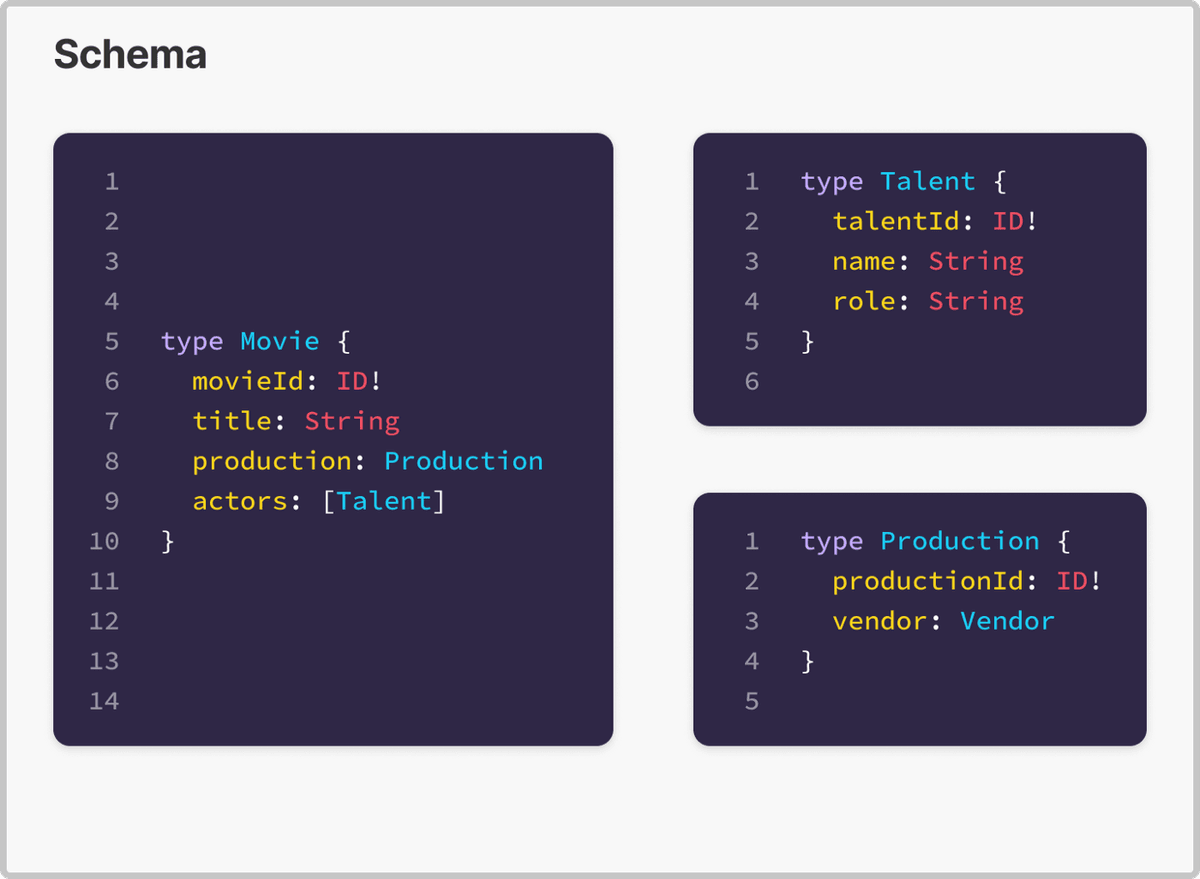Click line number 6 in Talent panel
The height and width of the screenshot is (879, 1200).
pos(752,381)
